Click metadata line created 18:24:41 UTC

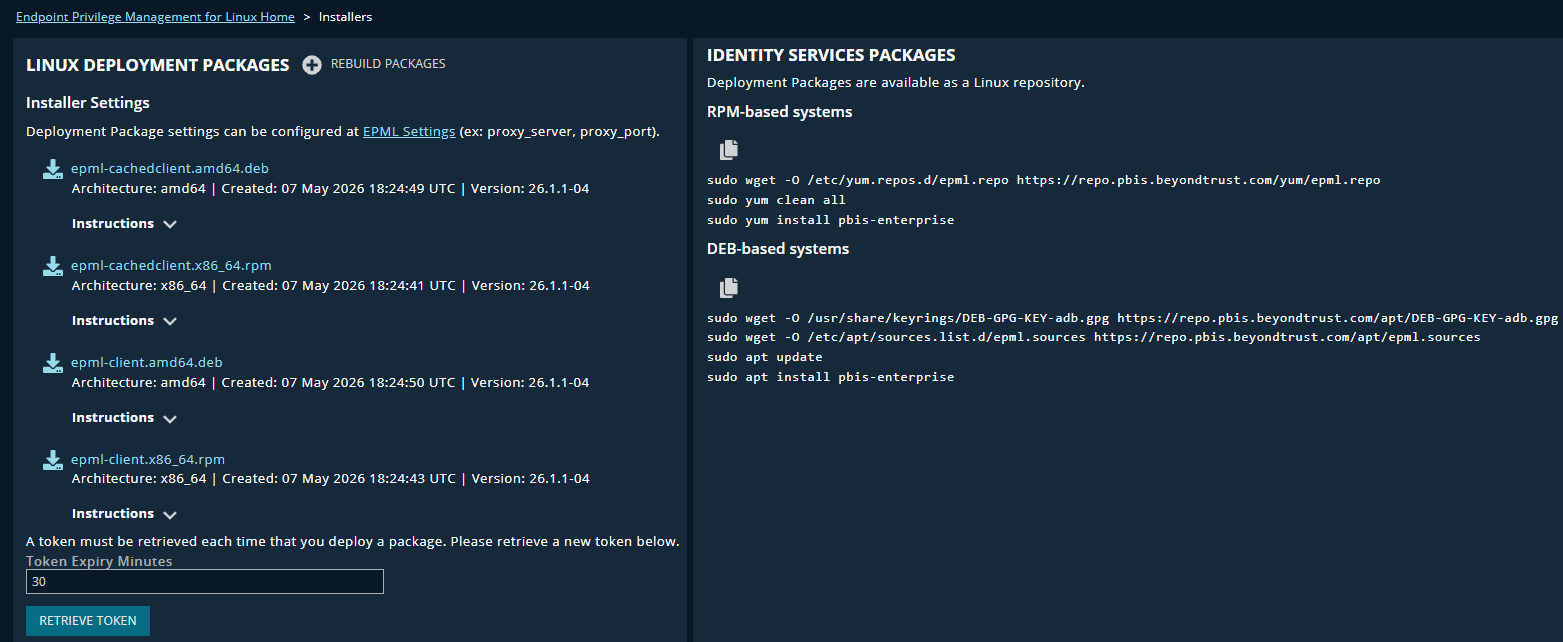click(x=331, y=285)
